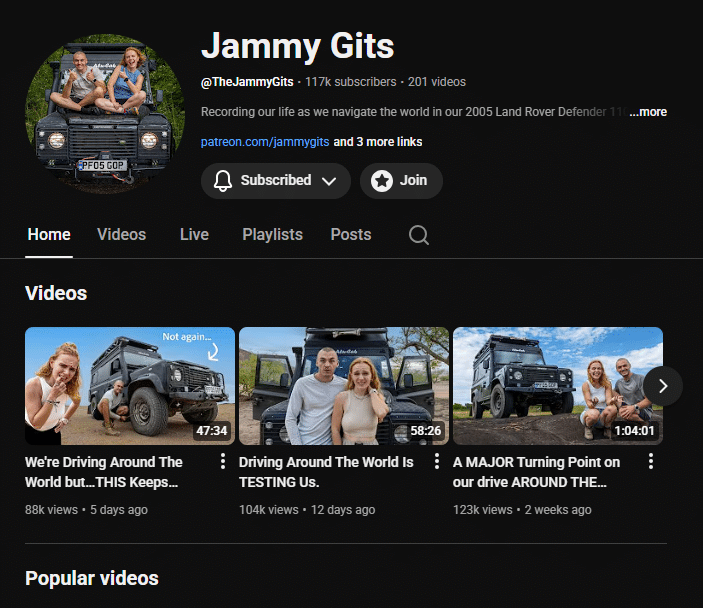703x608 pixels.
Task: Click the Join membership button
Action: [x=401, y=181]
